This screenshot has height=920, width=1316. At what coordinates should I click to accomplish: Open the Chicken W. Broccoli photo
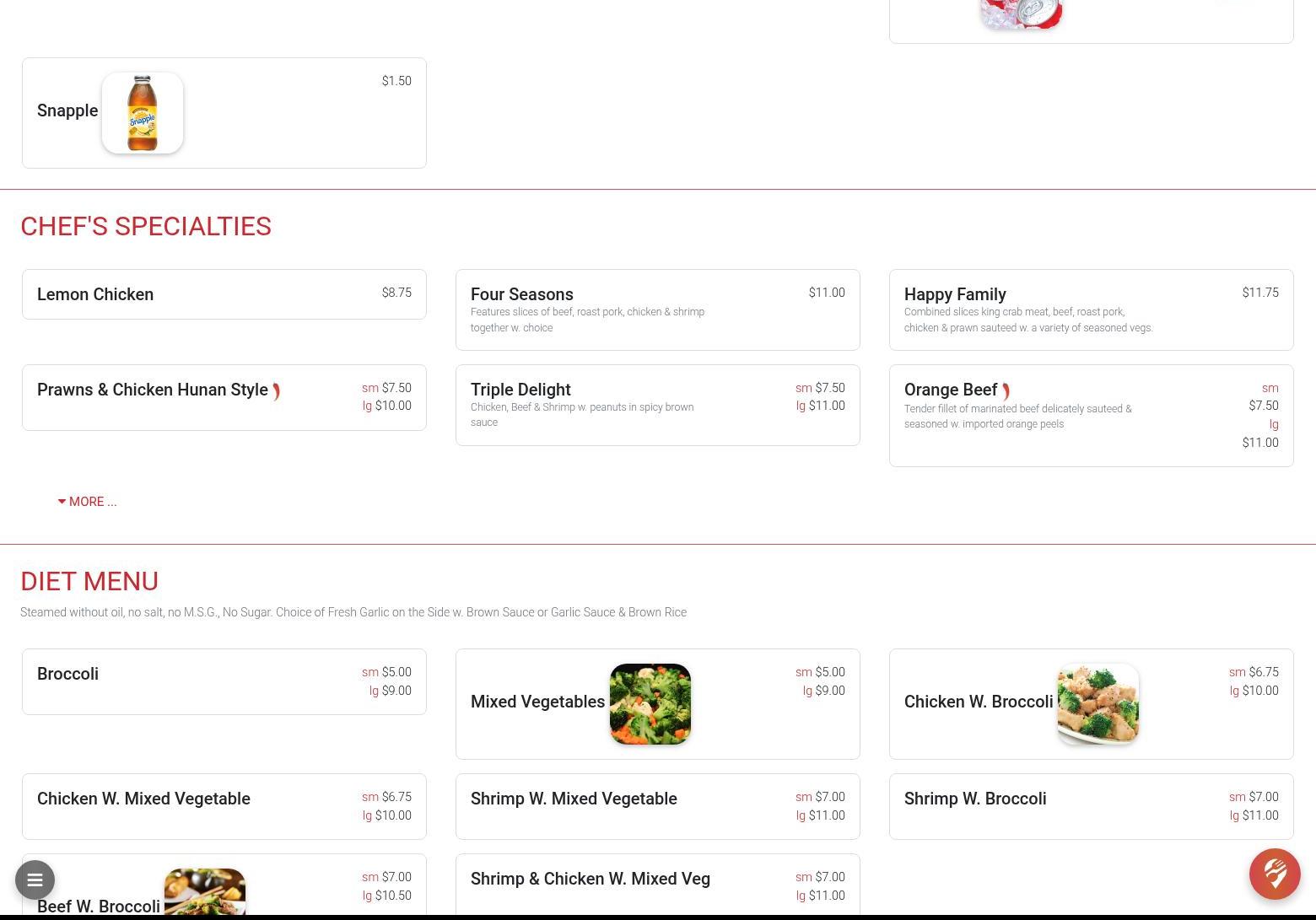(x=1098, y=704)
